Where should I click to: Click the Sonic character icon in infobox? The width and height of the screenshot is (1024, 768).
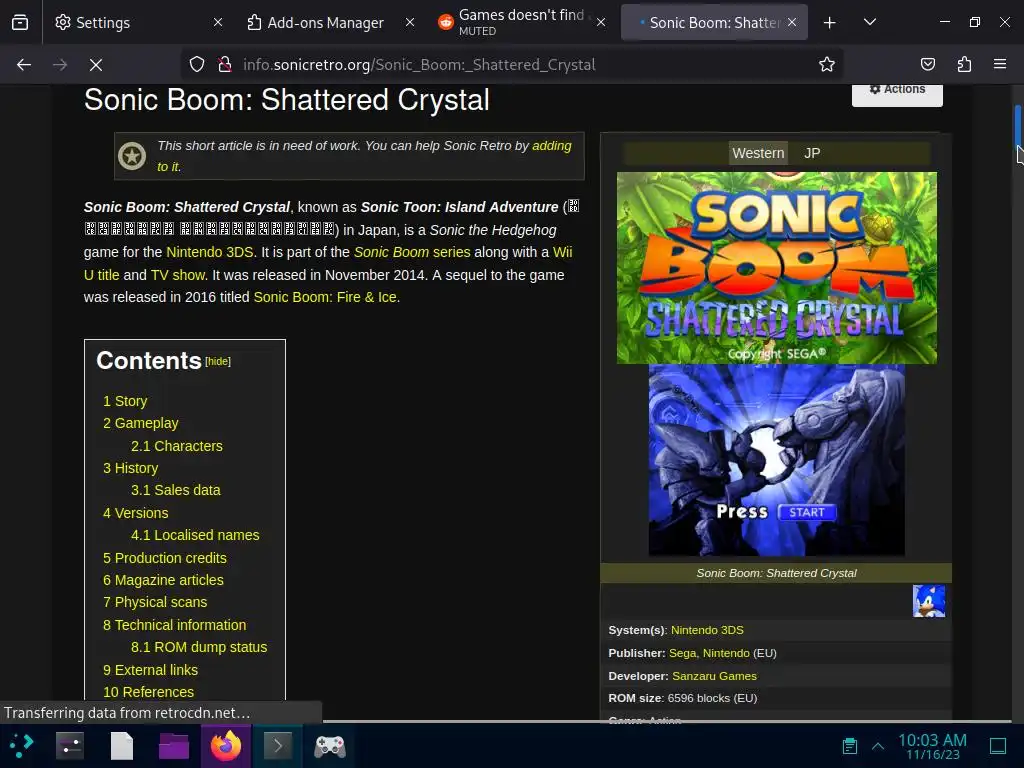929,601
